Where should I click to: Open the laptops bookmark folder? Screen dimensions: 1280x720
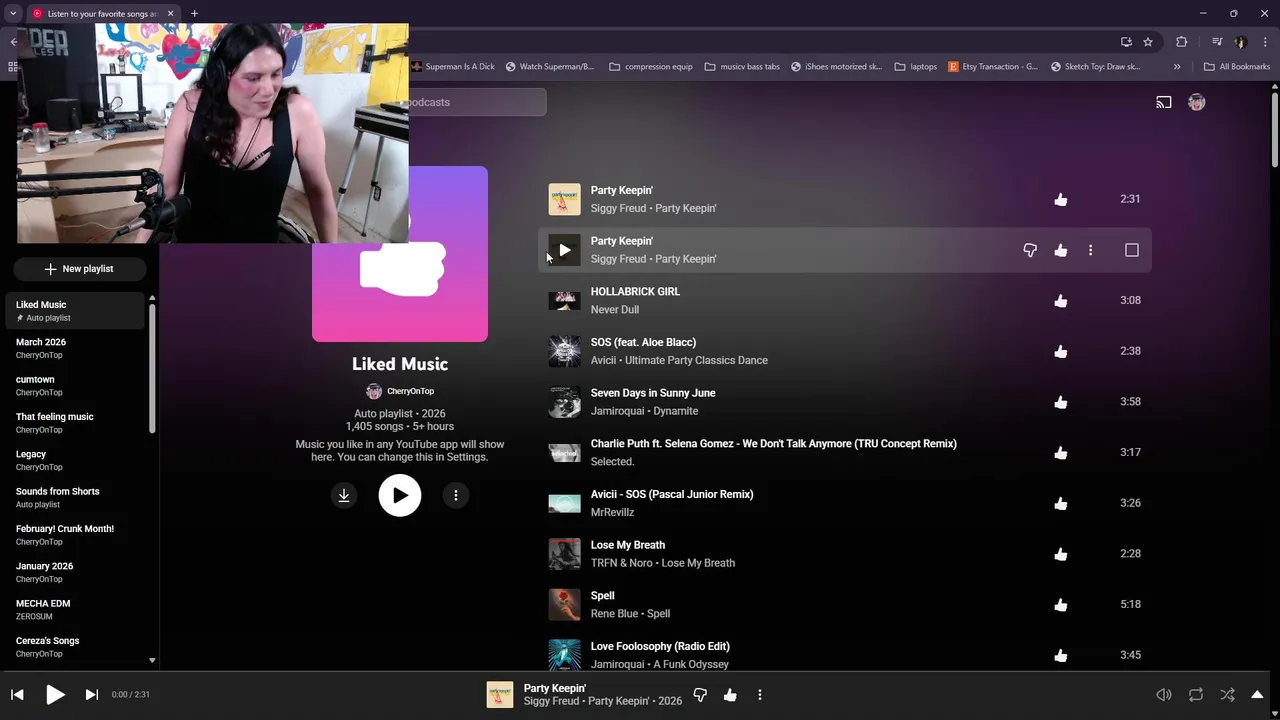(916, 67)
